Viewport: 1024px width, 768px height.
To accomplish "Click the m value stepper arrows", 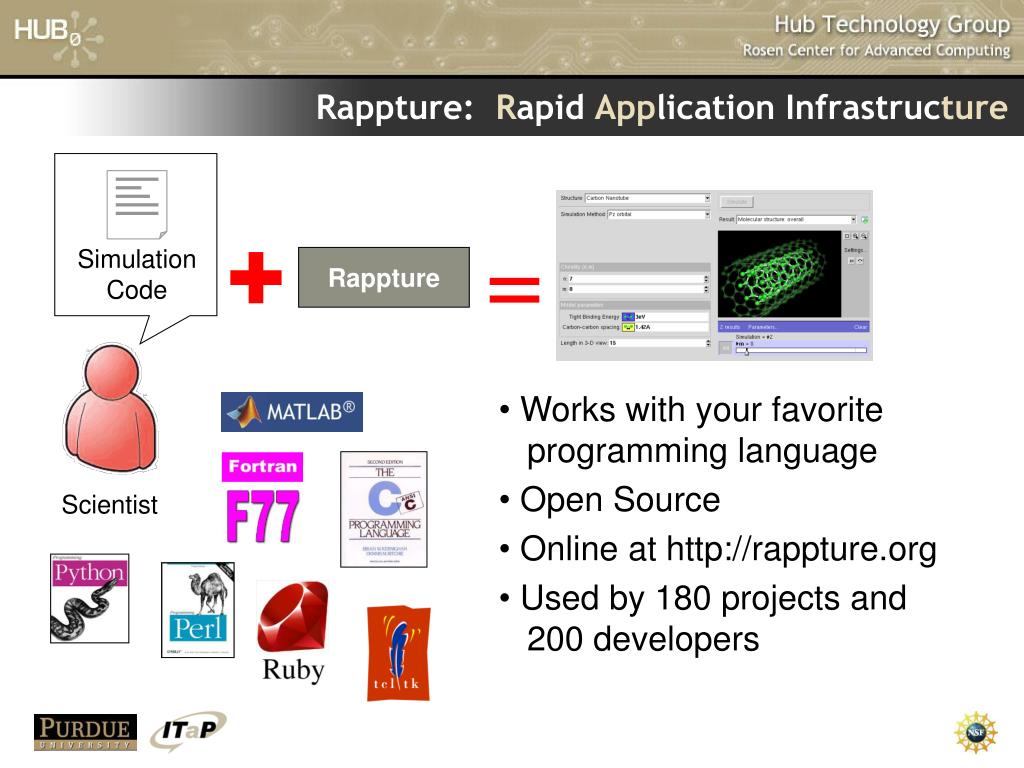I will 706,289.
